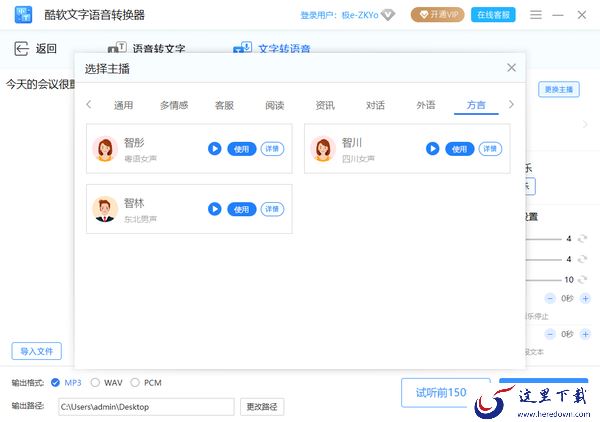
Task: Click the 更换主播 button
Action: (559, 90)
